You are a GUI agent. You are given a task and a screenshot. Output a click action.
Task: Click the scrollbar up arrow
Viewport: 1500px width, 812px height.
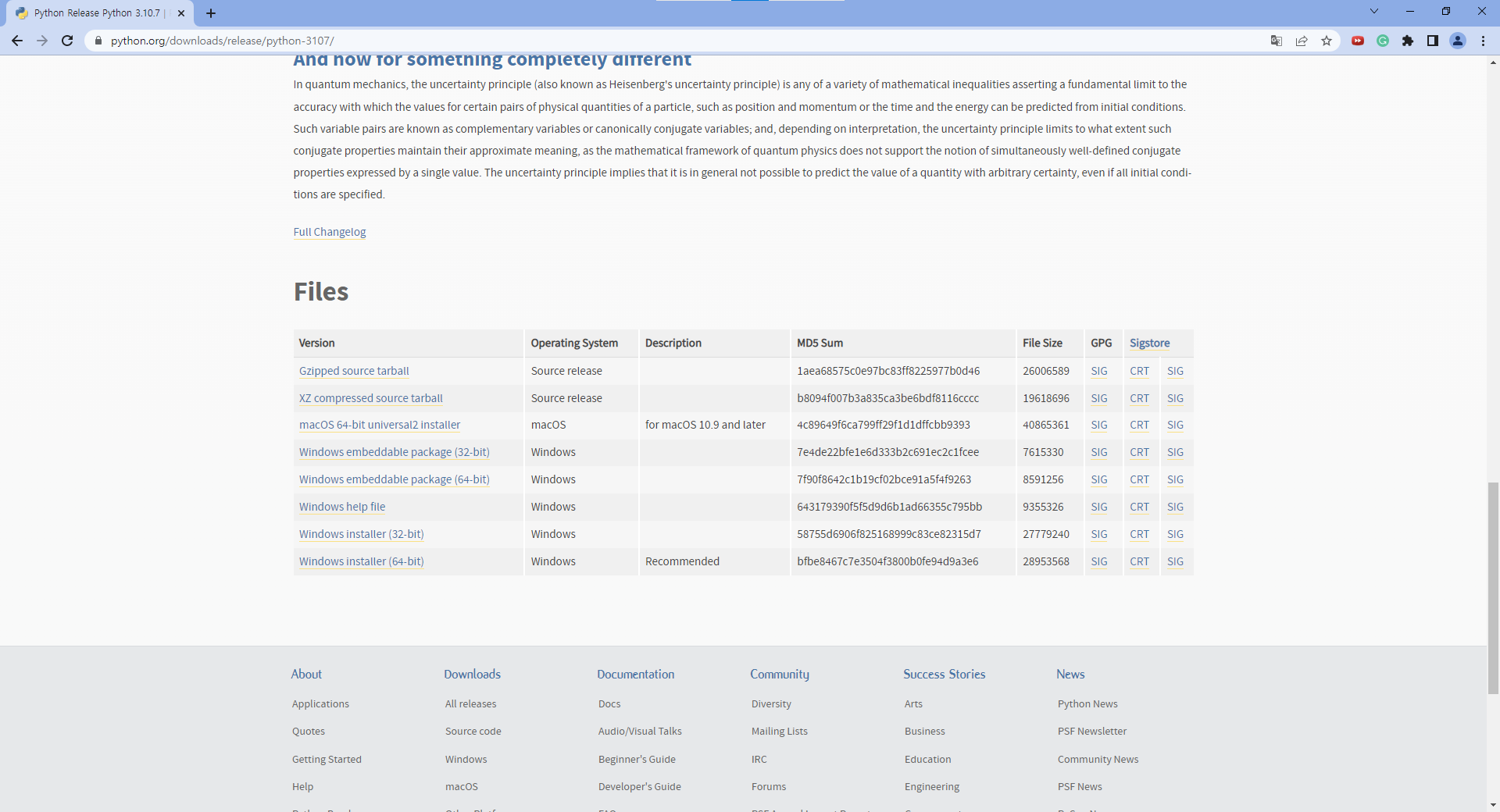[1493, 62]
